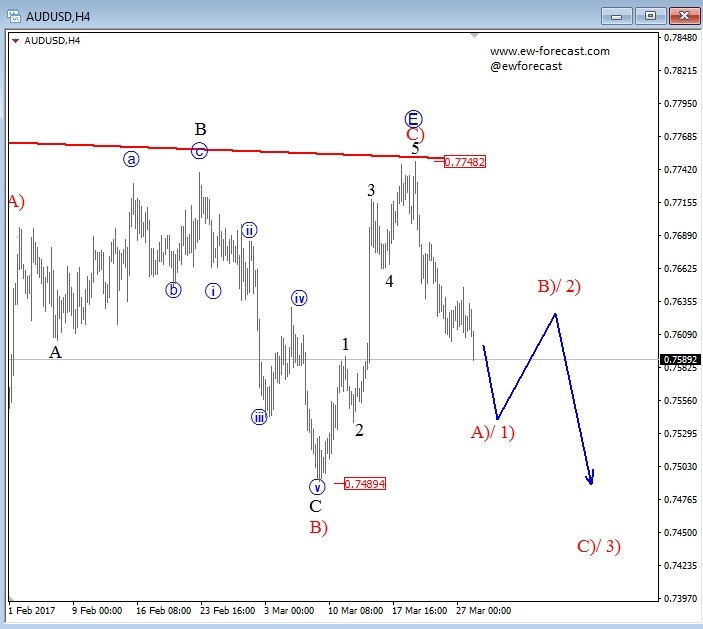Click the red B)/ 2) projection label

(559, 286)
